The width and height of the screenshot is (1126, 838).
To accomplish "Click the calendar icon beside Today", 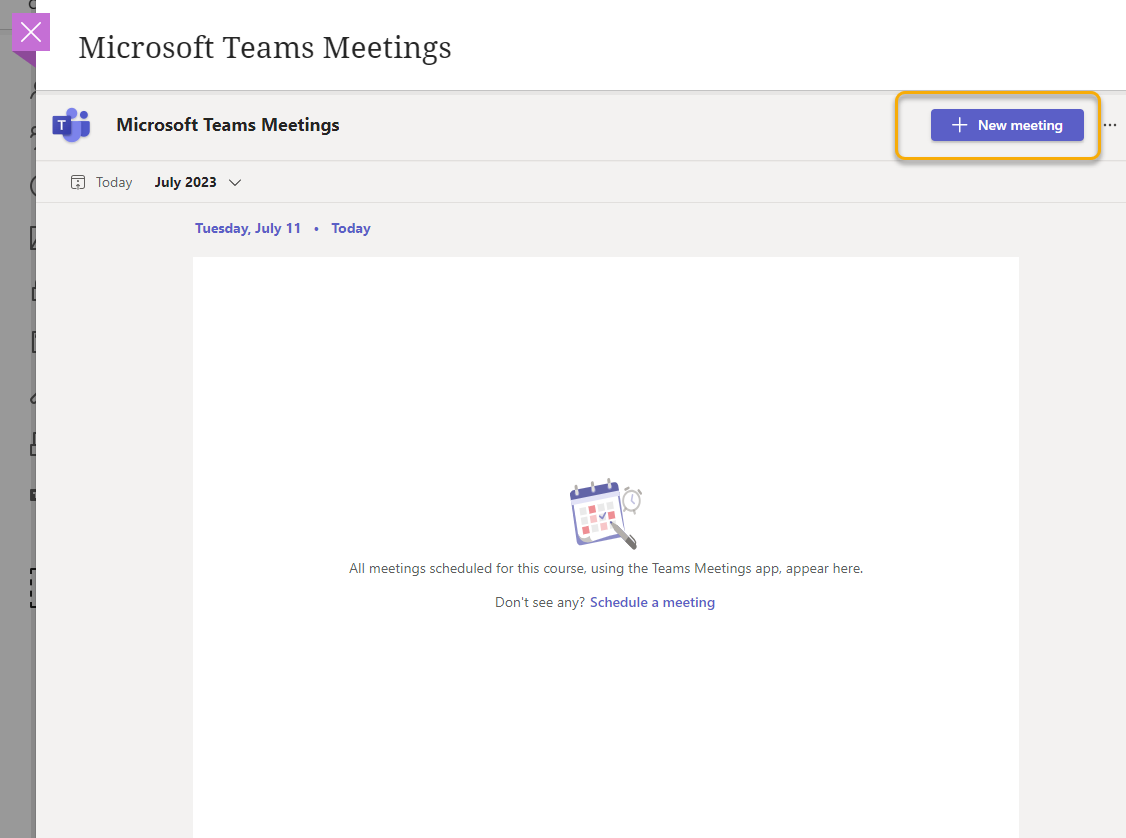I will (x=78, y=182).
